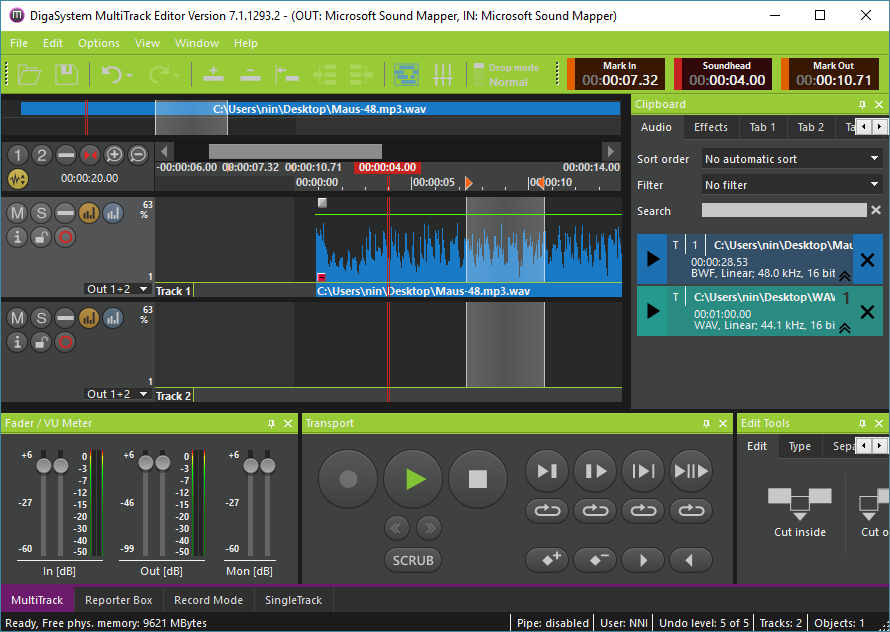890x632 pixels.
Task: Open the mixer faders toolbar icon
Action: (x=443, y=74)
